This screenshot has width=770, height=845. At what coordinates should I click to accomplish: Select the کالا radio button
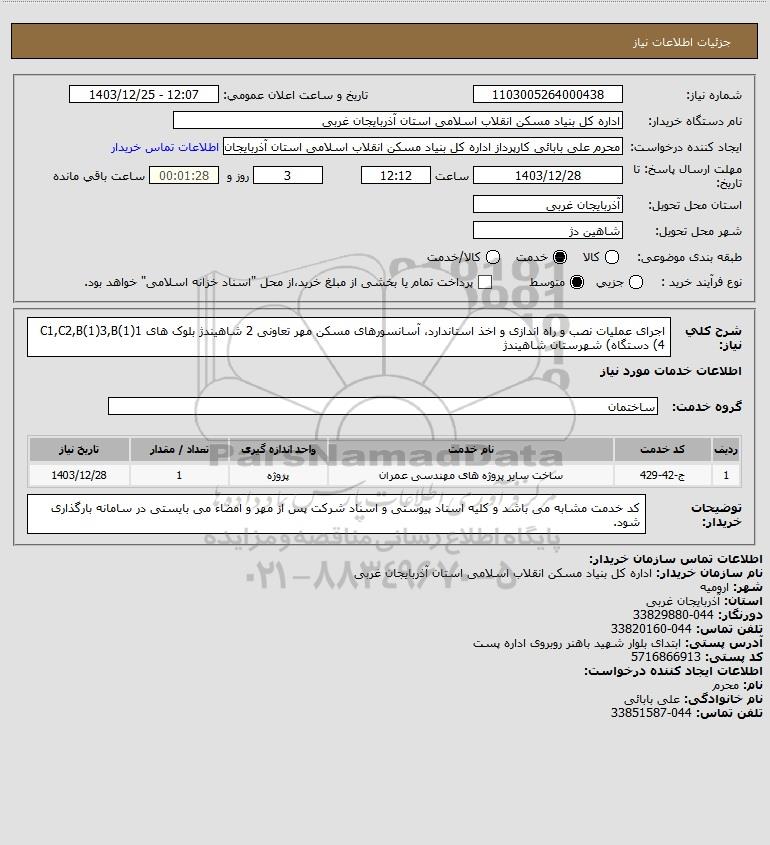(612, 258)
